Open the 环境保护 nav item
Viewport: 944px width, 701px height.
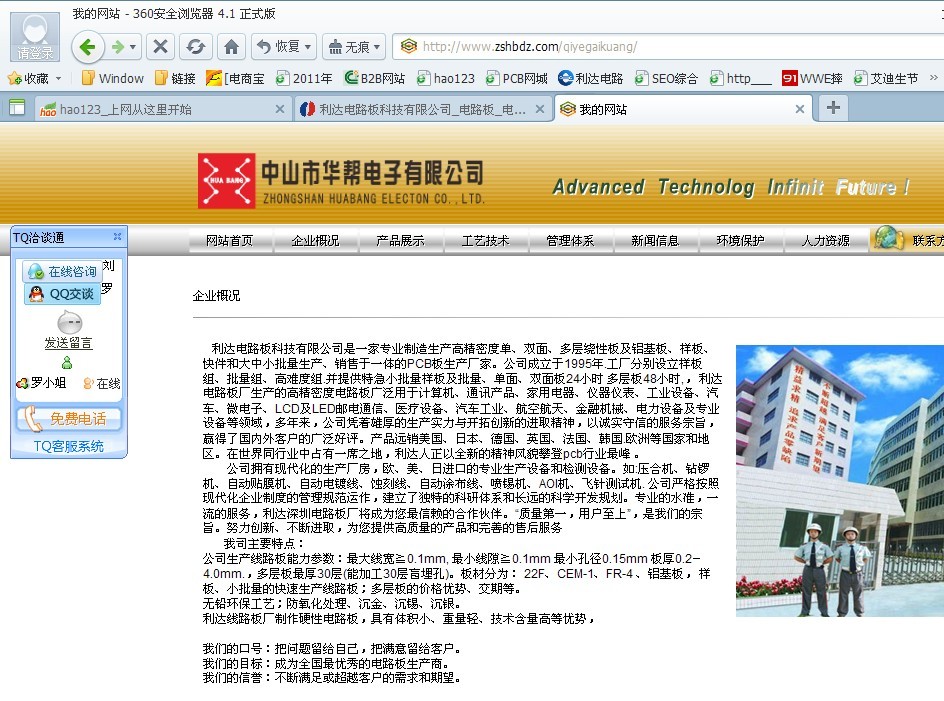click(741, 241)
